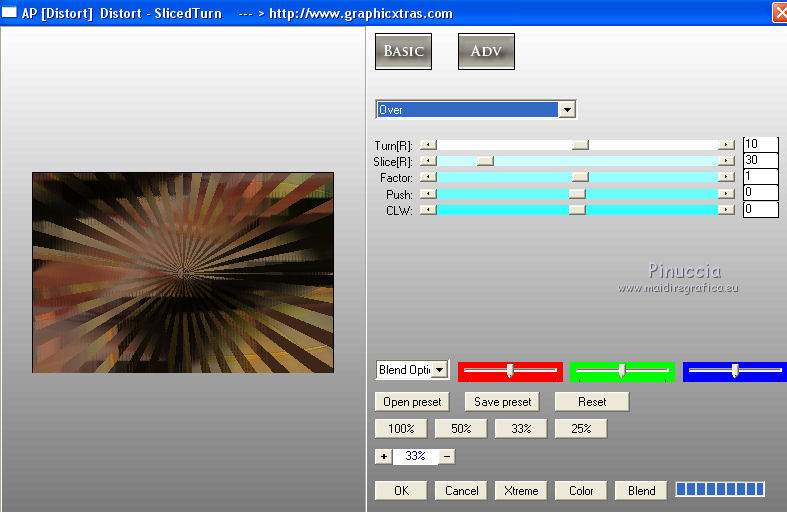787x512 pixels.
Task: Open the Blend Options dropdown
Action: point(412,370)
